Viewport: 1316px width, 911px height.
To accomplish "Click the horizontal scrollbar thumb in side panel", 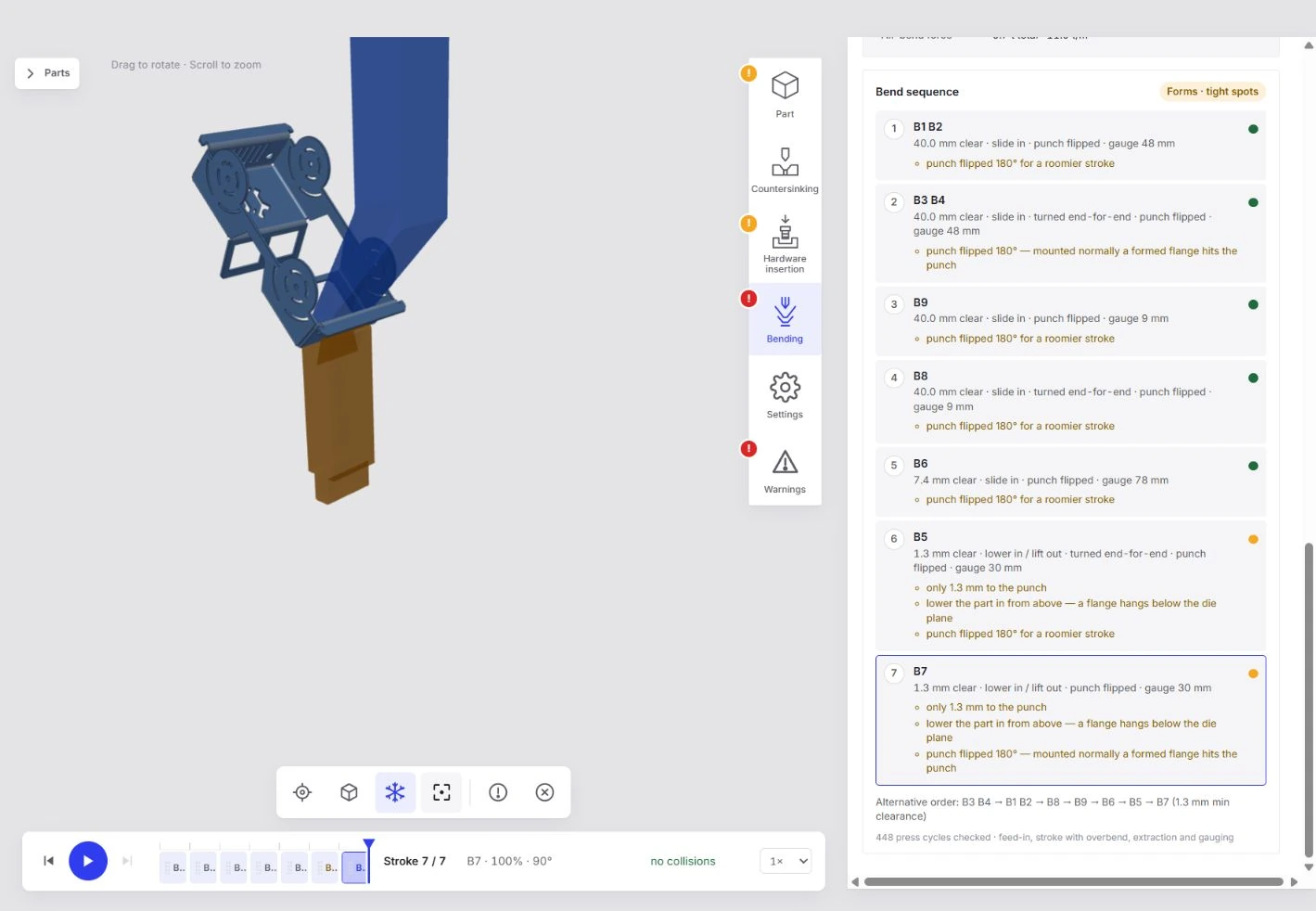I will pos(1073,881).
